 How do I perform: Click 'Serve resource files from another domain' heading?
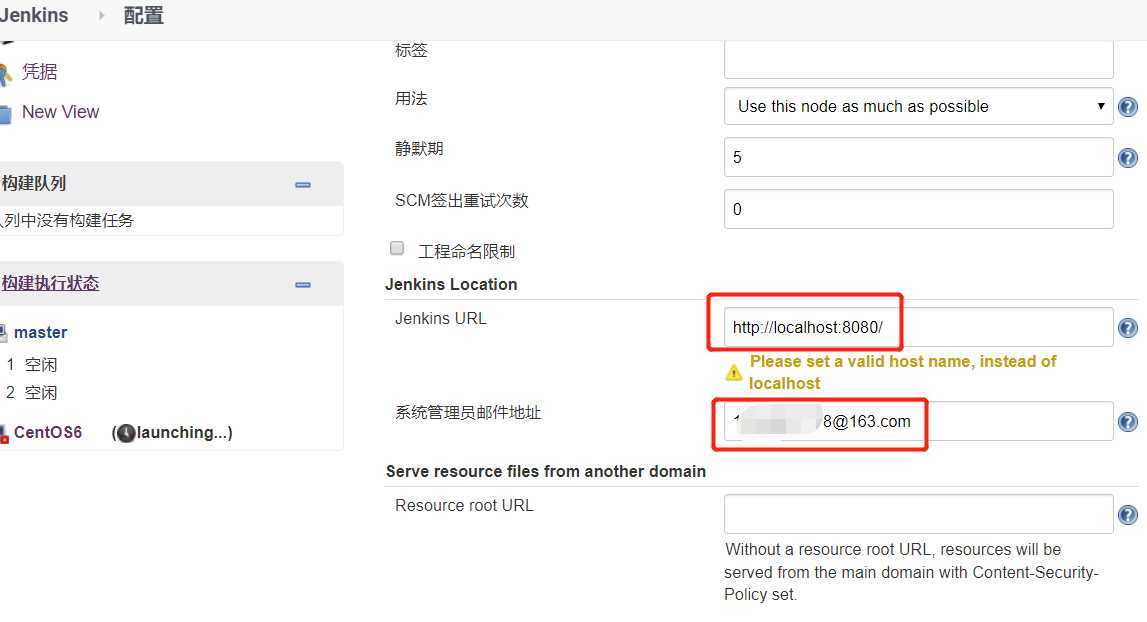[546, 471]
